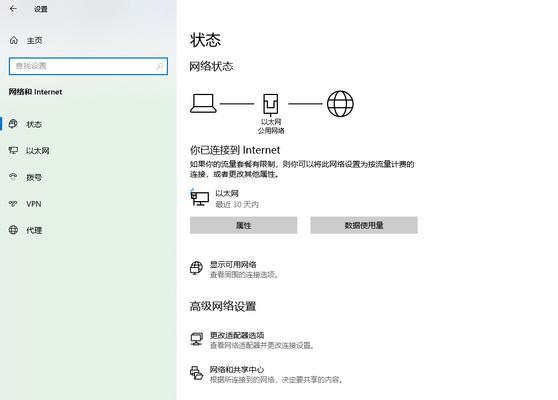
Task: Click the search magnifier icon
Action: point(160,66)
